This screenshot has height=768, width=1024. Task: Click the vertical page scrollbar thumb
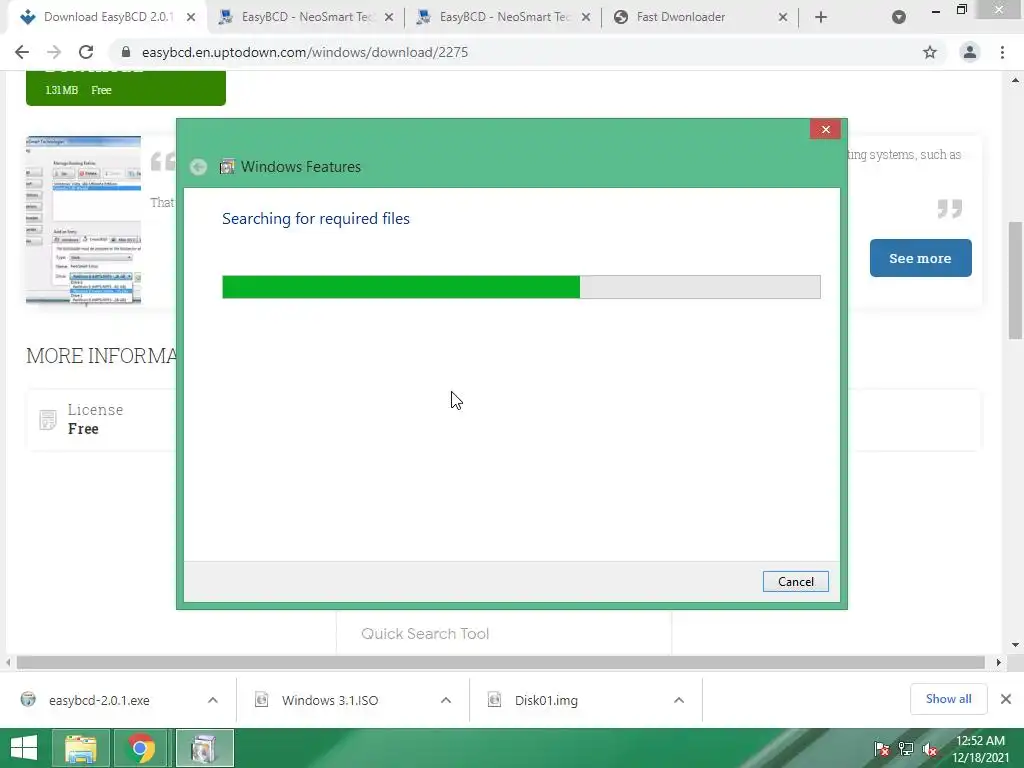click(1015, 281)
